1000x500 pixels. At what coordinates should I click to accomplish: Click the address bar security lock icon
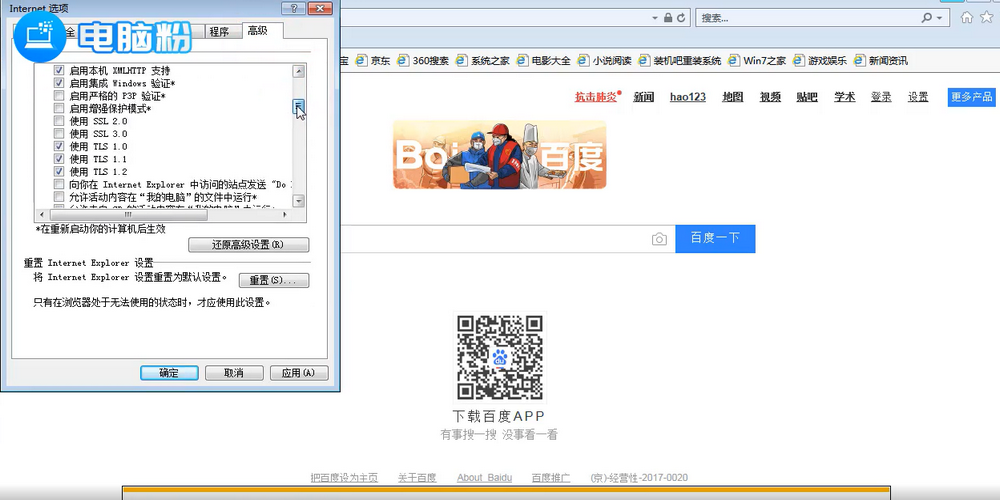tap(668, 18)
